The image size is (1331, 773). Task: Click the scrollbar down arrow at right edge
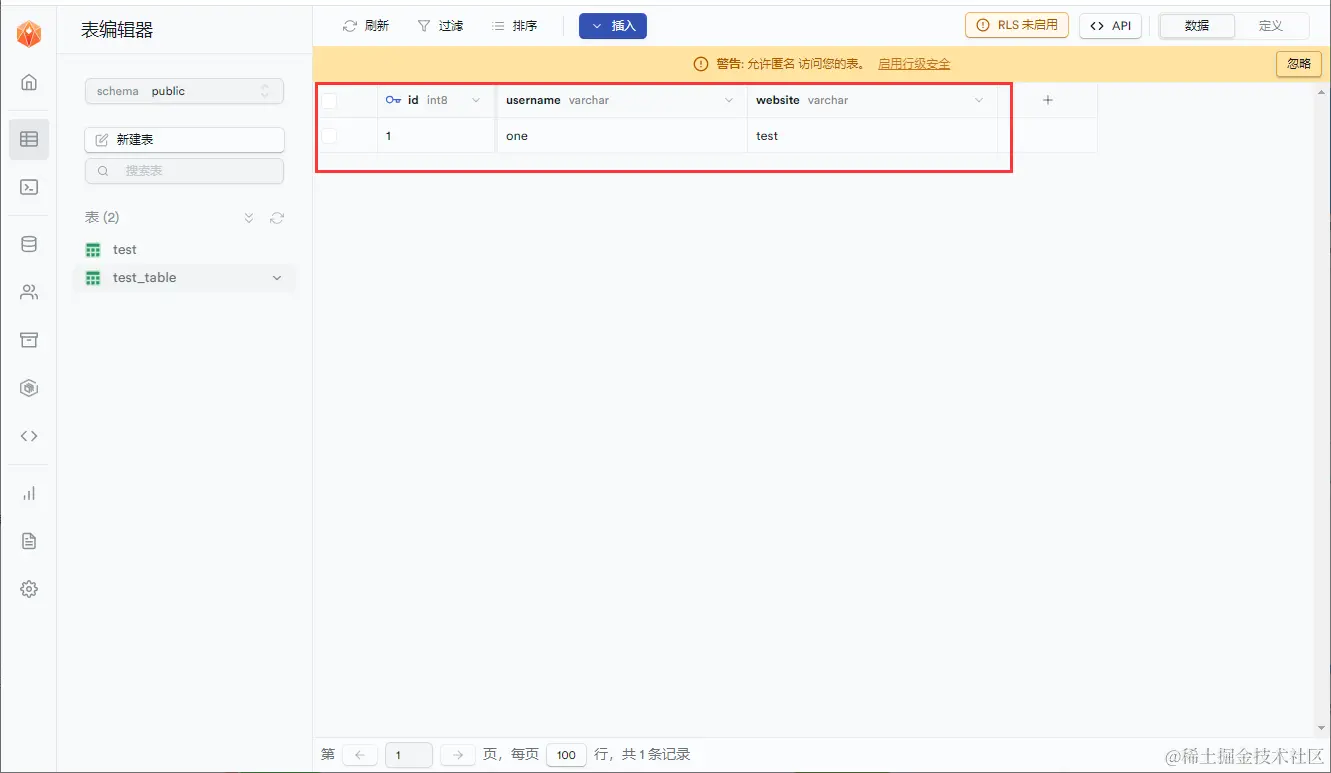click(1321, 729)
